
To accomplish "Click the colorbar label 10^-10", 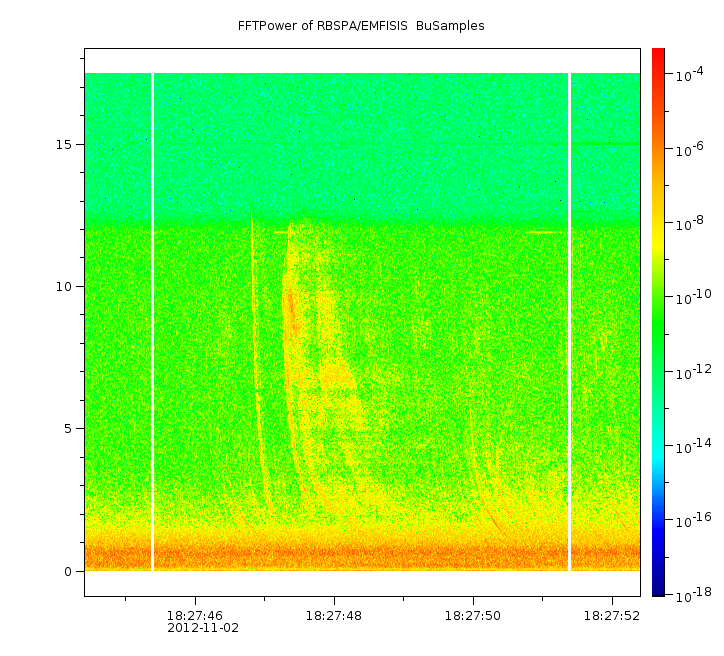I will [x=693, y=297].
